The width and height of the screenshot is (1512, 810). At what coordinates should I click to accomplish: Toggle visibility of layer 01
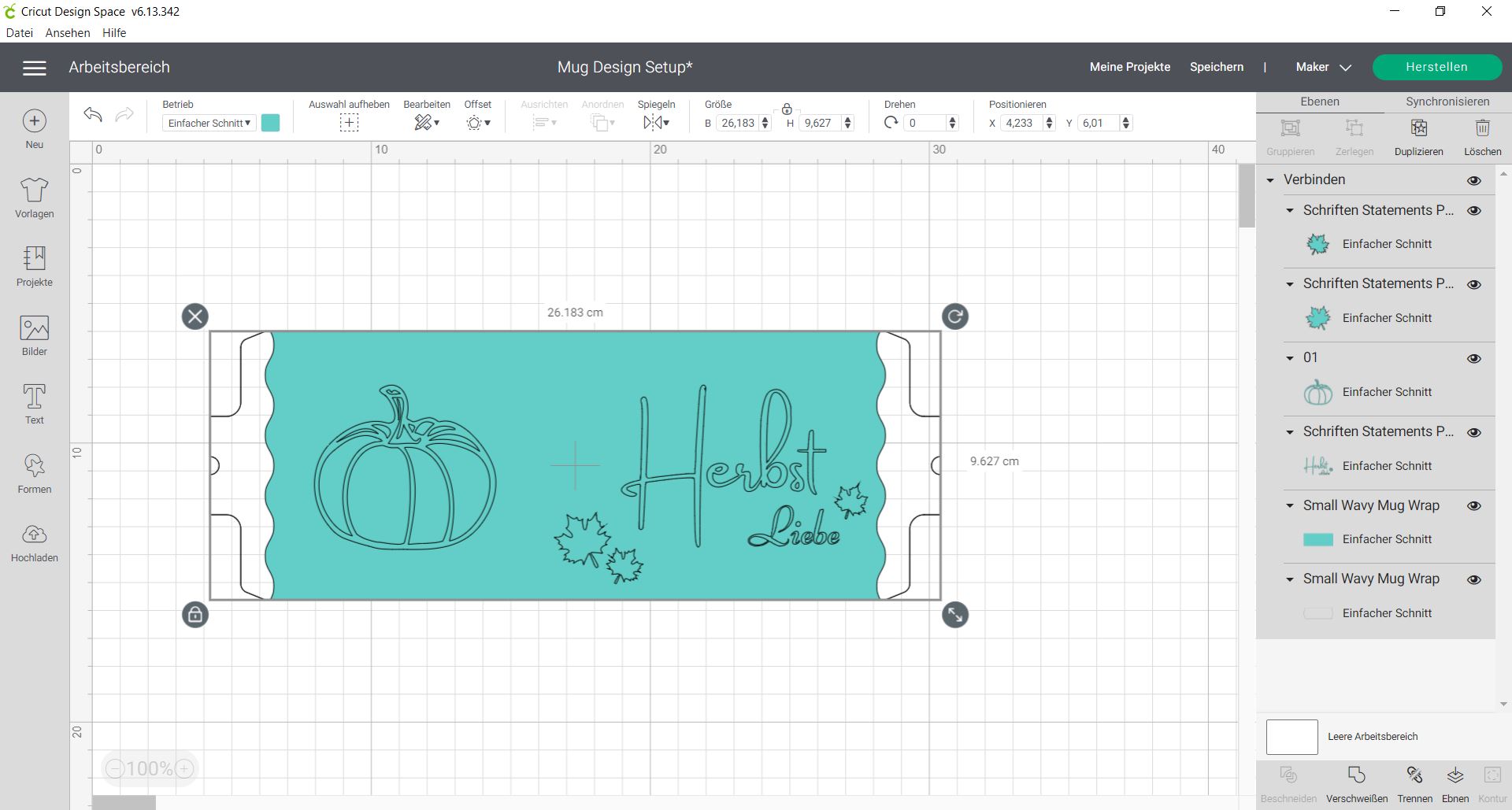coord(1474,358)
